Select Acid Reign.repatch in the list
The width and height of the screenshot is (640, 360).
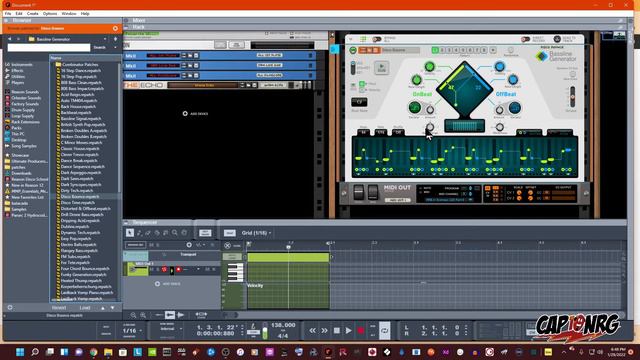click(x=78, y=94)
